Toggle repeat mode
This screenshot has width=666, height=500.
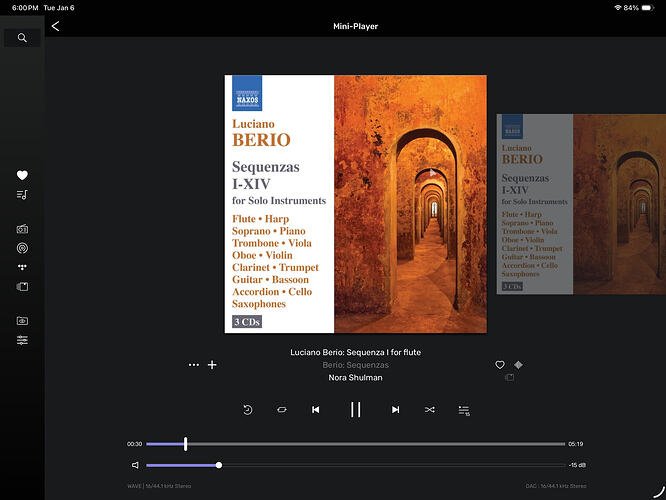[282, 410]
